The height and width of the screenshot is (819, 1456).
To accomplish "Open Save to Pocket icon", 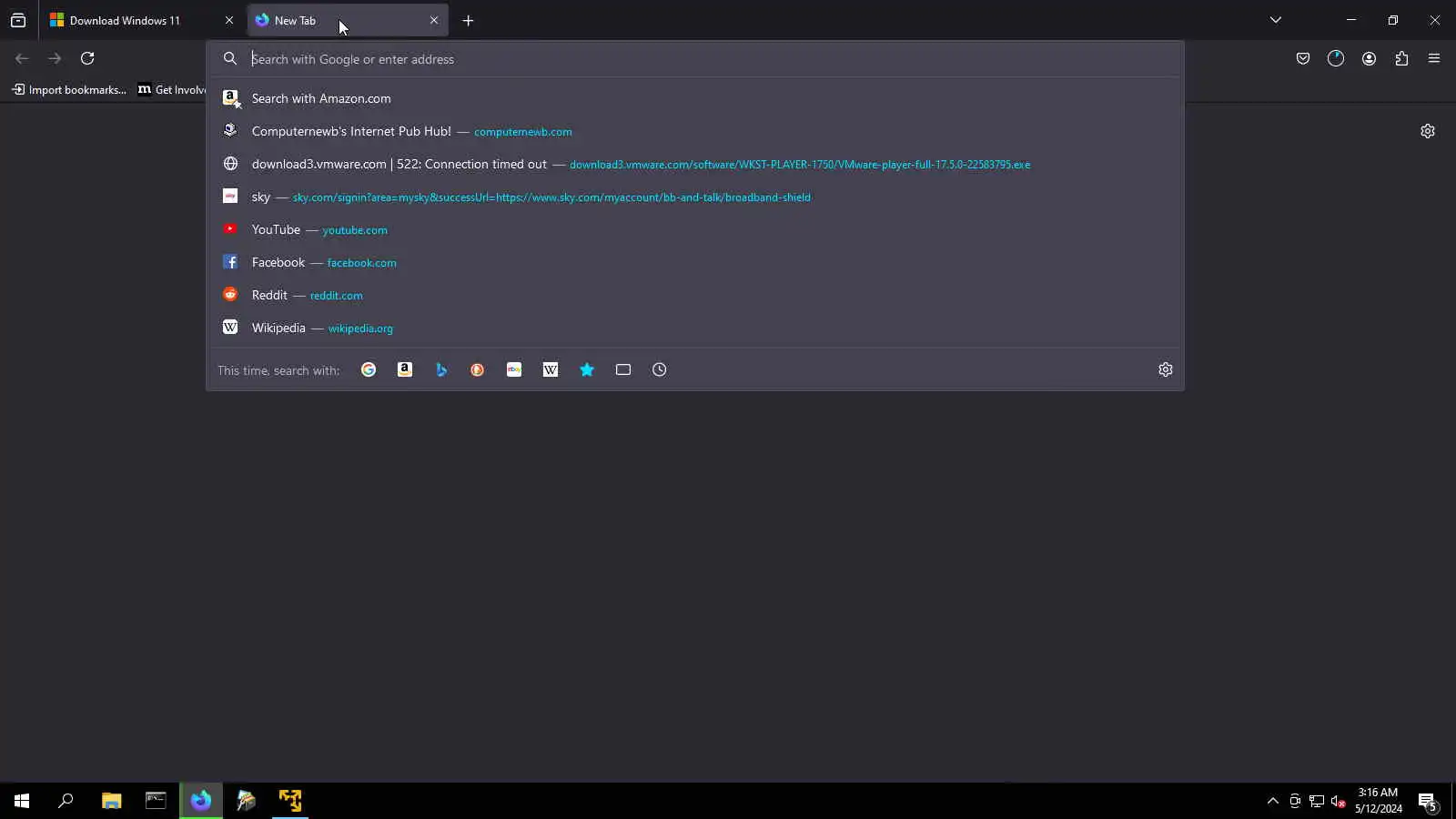I will [1303, 58].
